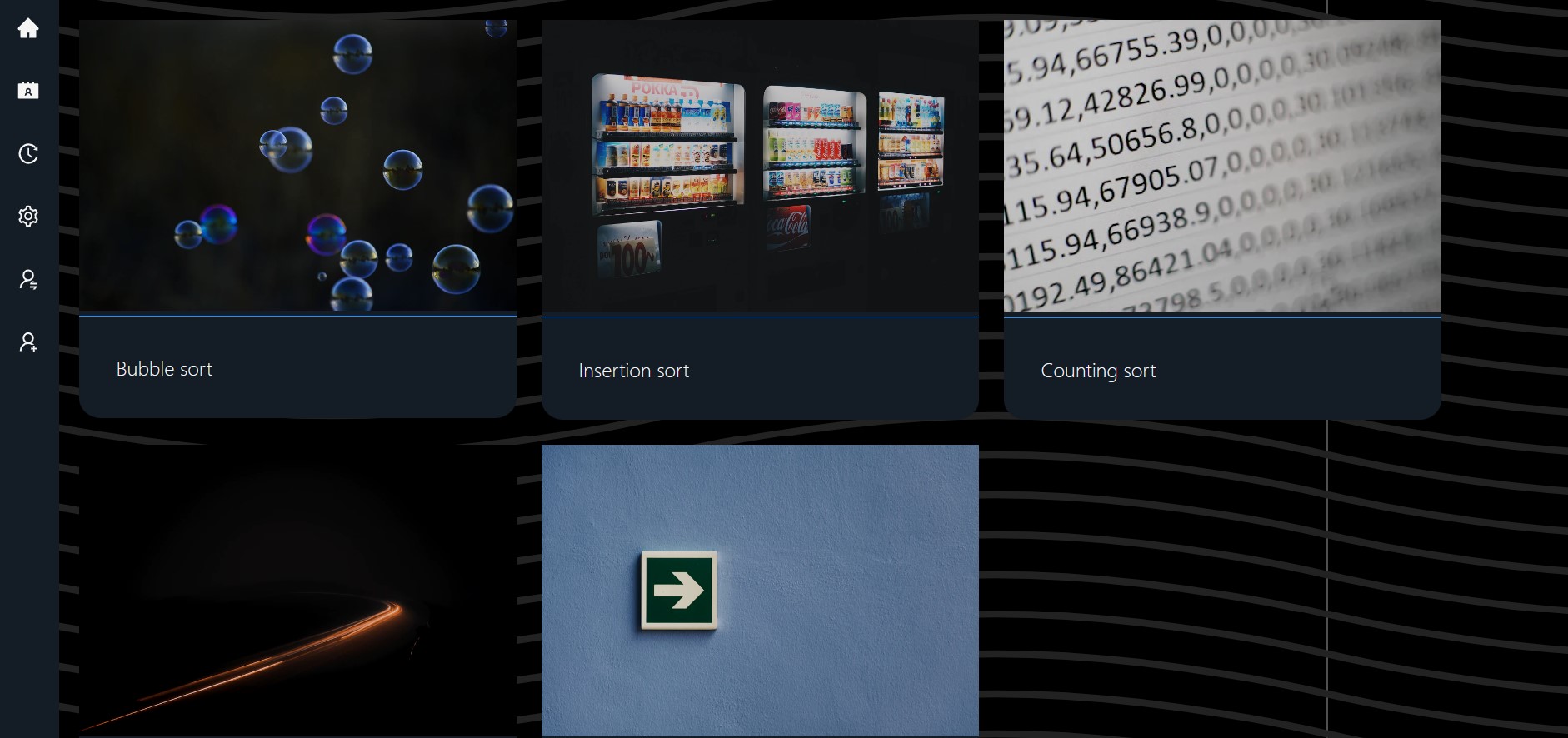1568x738 pixels.
Task: Open the Counting sort numbers image
Action: [x=1222, y=167]
